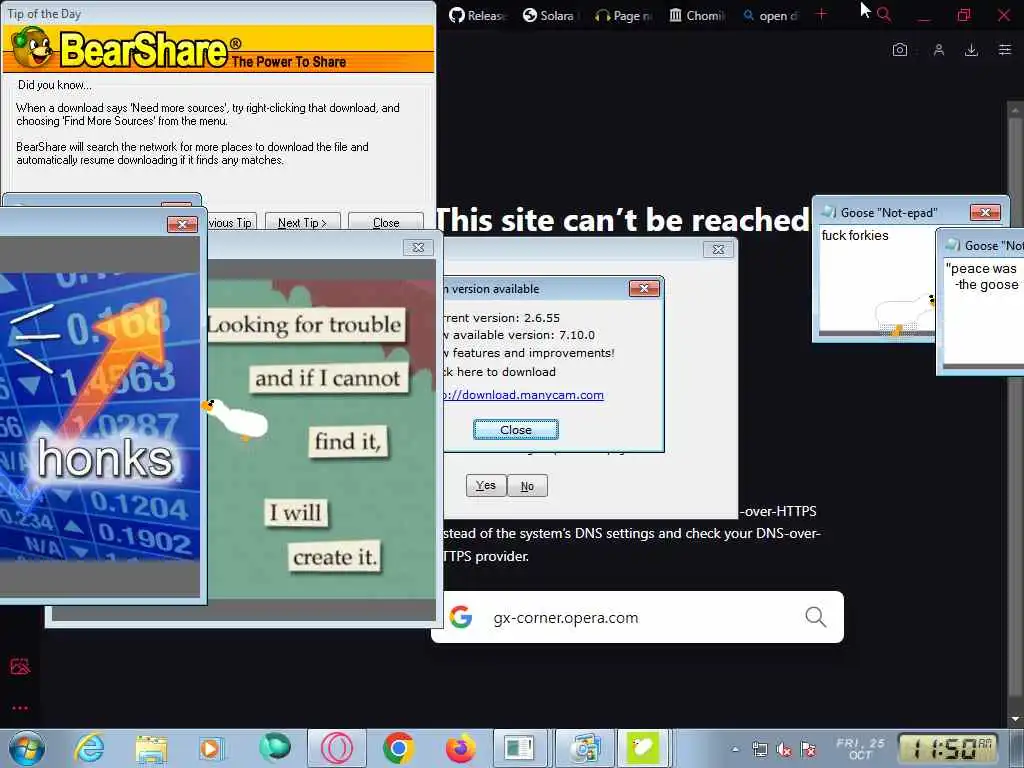This screenshot has height=768, width=1024.
Task: Click 'This site can't be reached' heading
Action: point(622,219)
